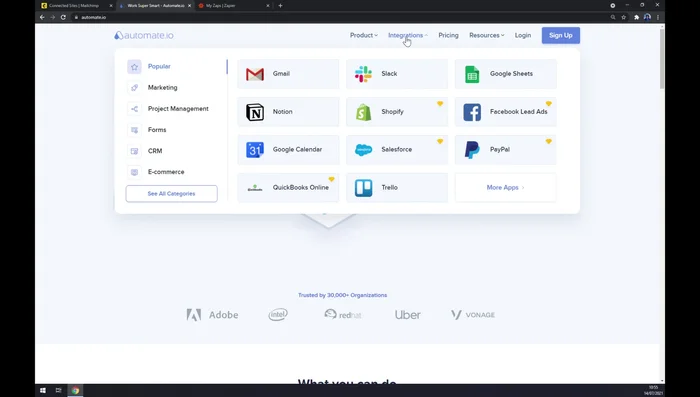Bookmark this page with star icon
This screenshot has width=700, height=397.
(x=624, y=17)
